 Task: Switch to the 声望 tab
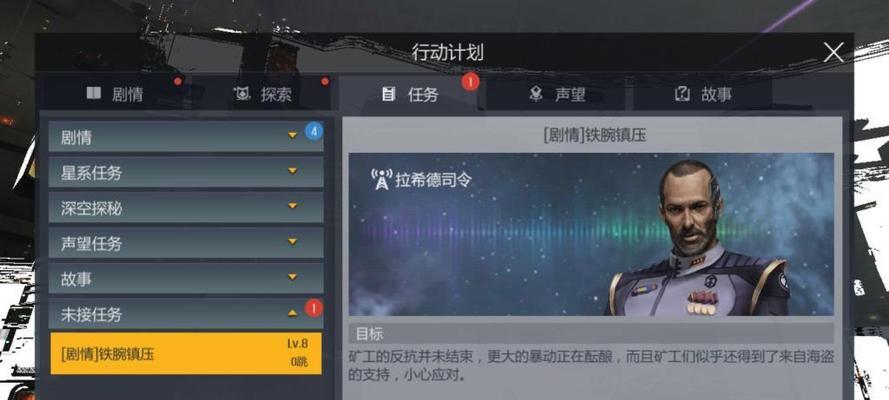[556, 94]
